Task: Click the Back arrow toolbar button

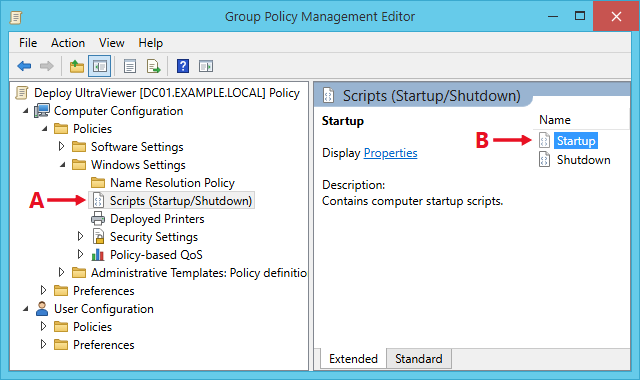Action: click(x=24, y=66)
